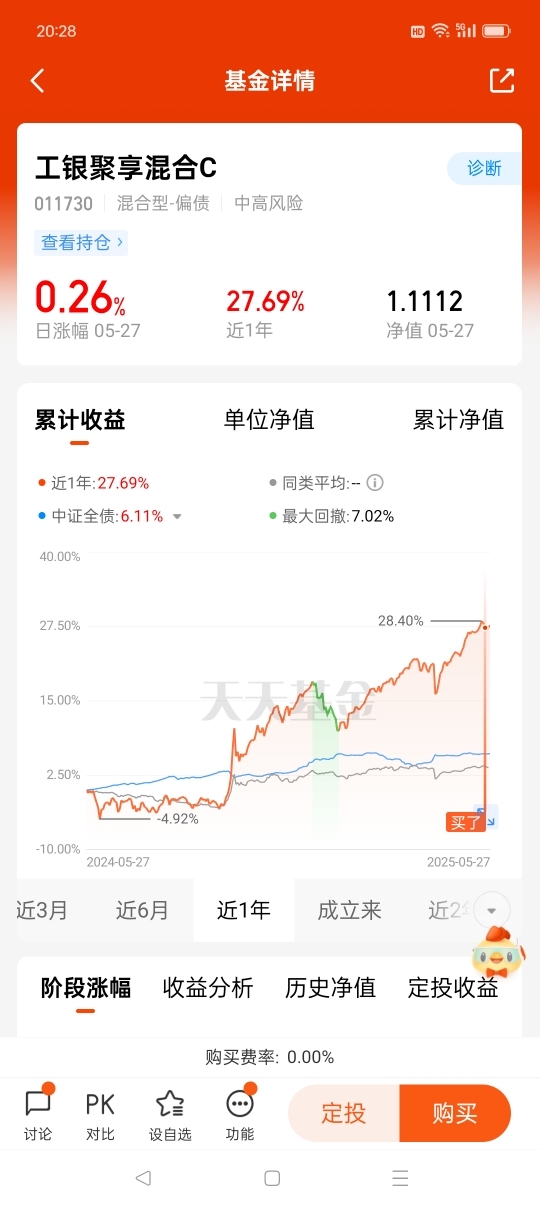Tap the back arrow icon
The height and width of the screenshot is (1206, 540).
coord(38,81)
